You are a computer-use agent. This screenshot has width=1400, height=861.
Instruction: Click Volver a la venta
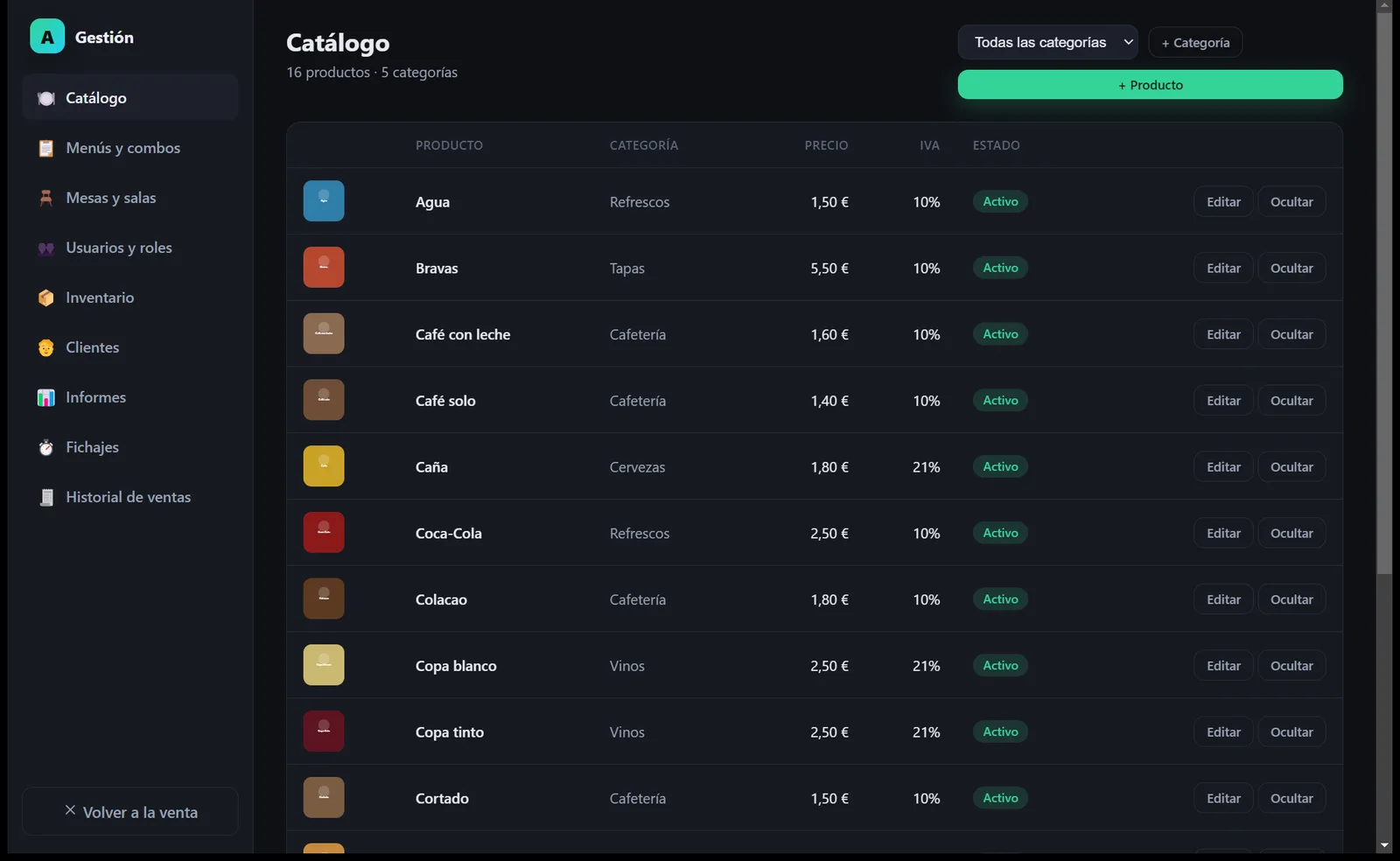(130, 811)
